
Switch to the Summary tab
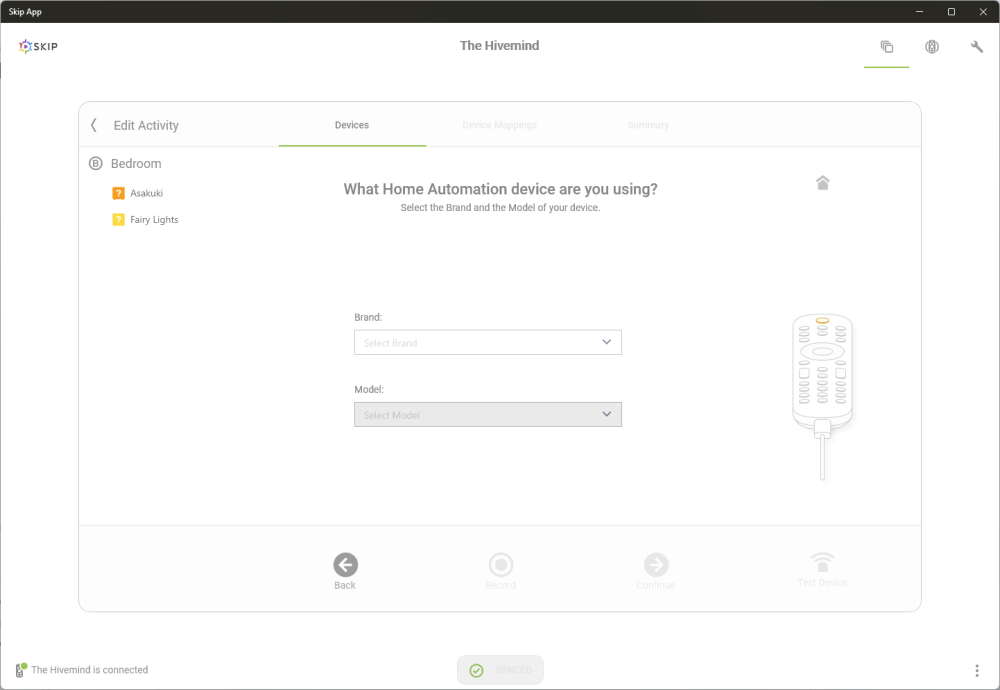(648, 125)
